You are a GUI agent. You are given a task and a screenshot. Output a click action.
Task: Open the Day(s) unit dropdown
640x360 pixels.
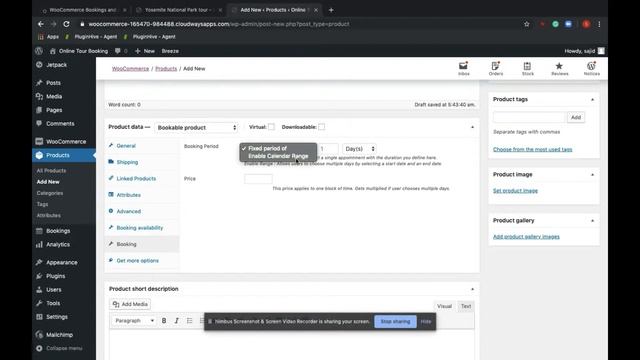point(359,149)
